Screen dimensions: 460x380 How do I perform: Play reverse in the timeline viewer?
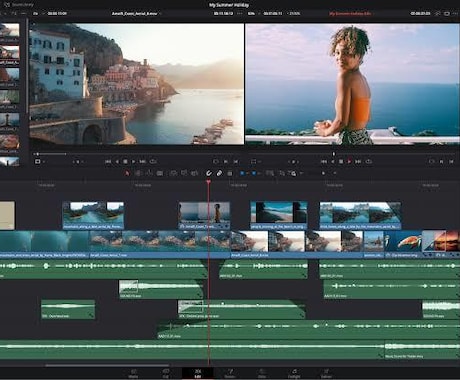(333, 162)
